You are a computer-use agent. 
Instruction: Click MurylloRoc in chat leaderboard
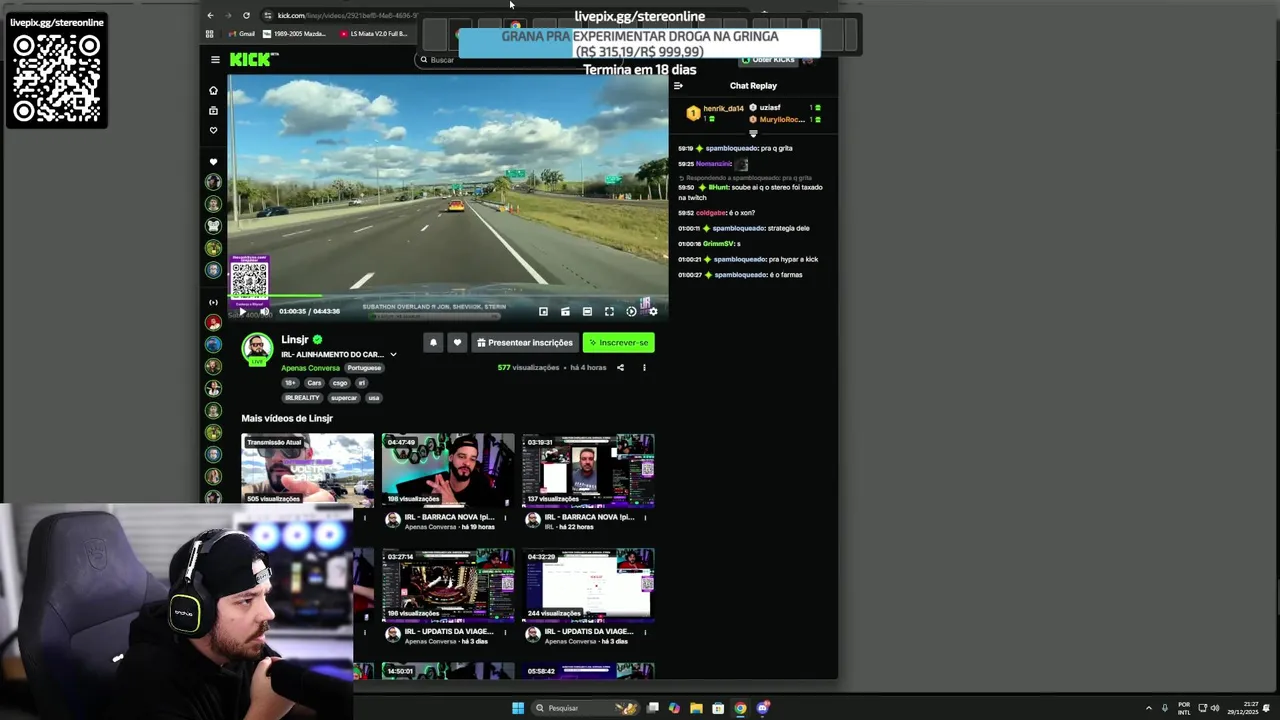tap(781, 120)
